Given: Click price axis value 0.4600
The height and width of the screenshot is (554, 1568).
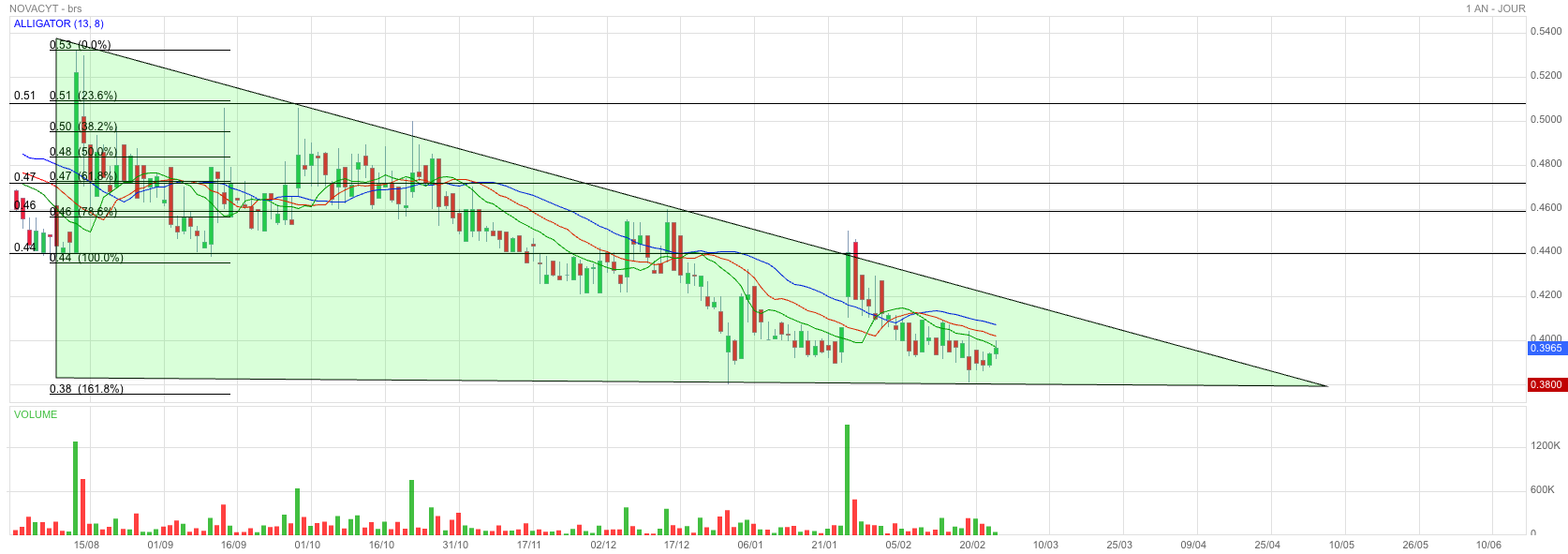Looking at the screenshot, I should [x=1546, y=207].
